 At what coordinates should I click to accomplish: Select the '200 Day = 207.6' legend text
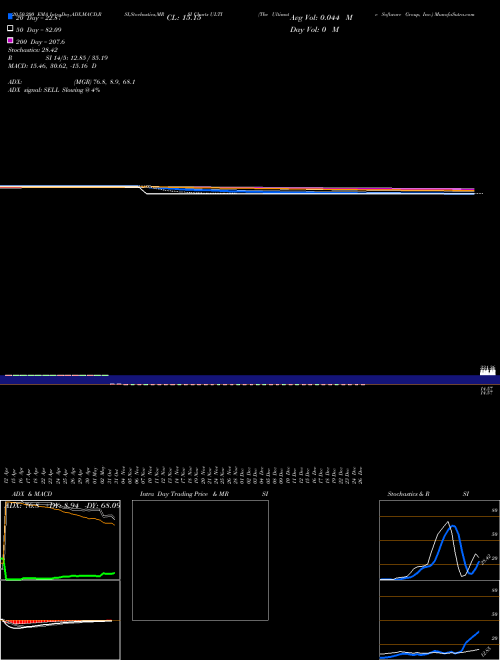pyautogui.click(x=40, y=42)
